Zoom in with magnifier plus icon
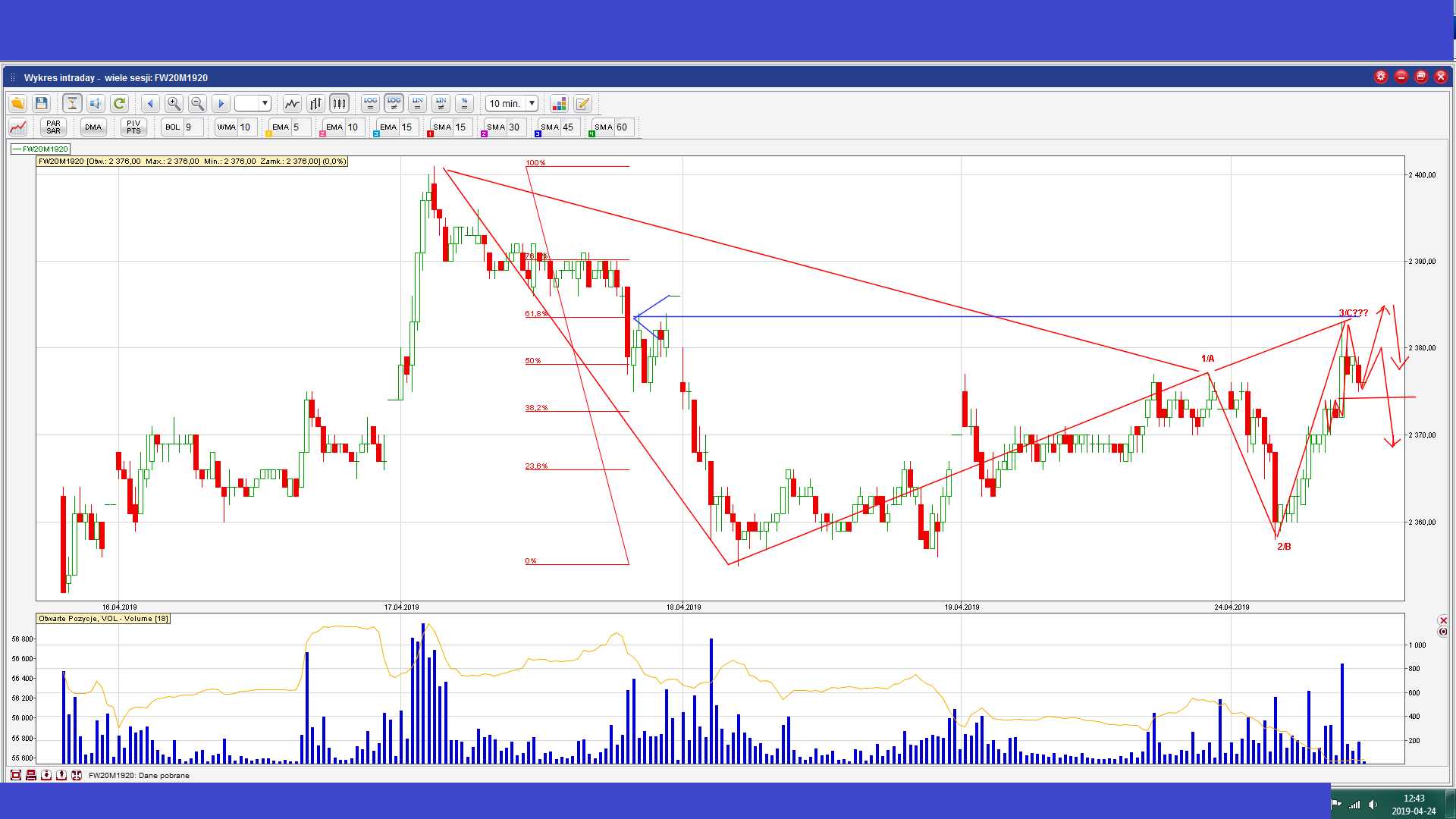Screen dimensions: 1456x819 (174, 104)
